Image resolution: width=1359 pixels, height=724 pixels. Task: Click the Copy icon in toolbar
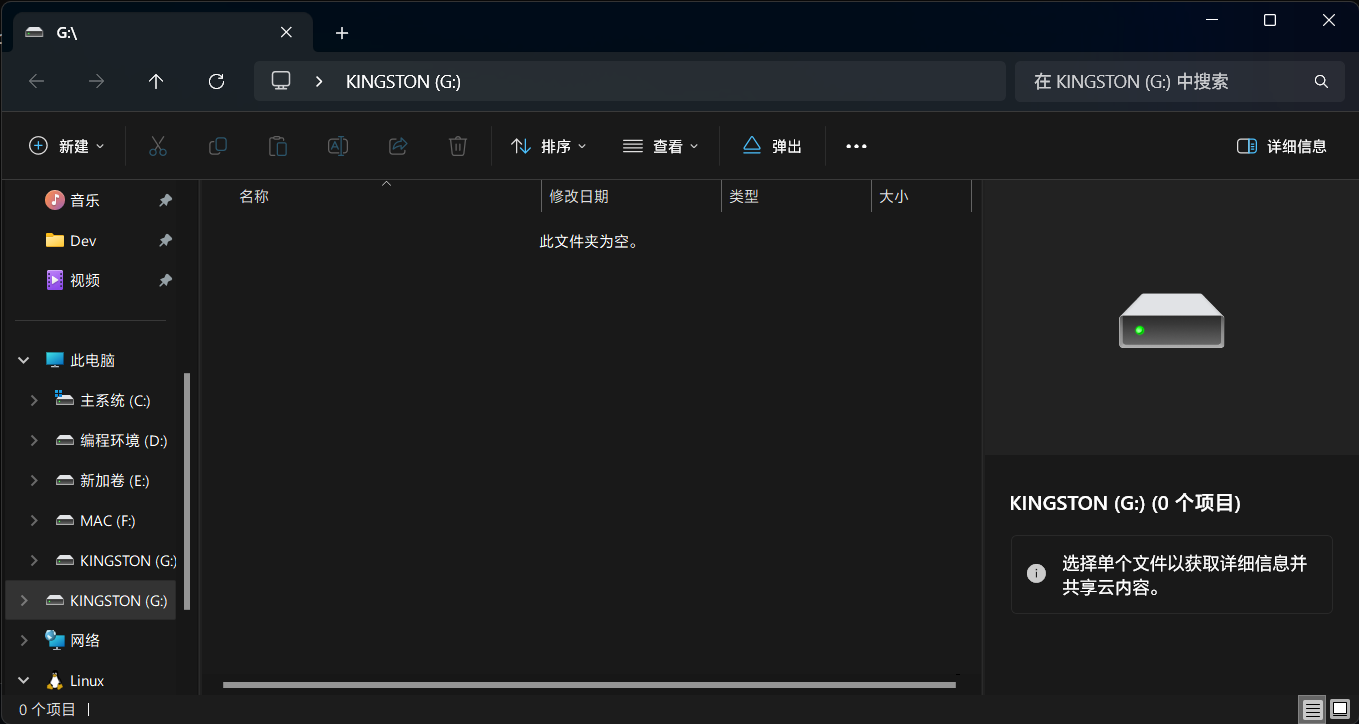[x=217, y=146]
